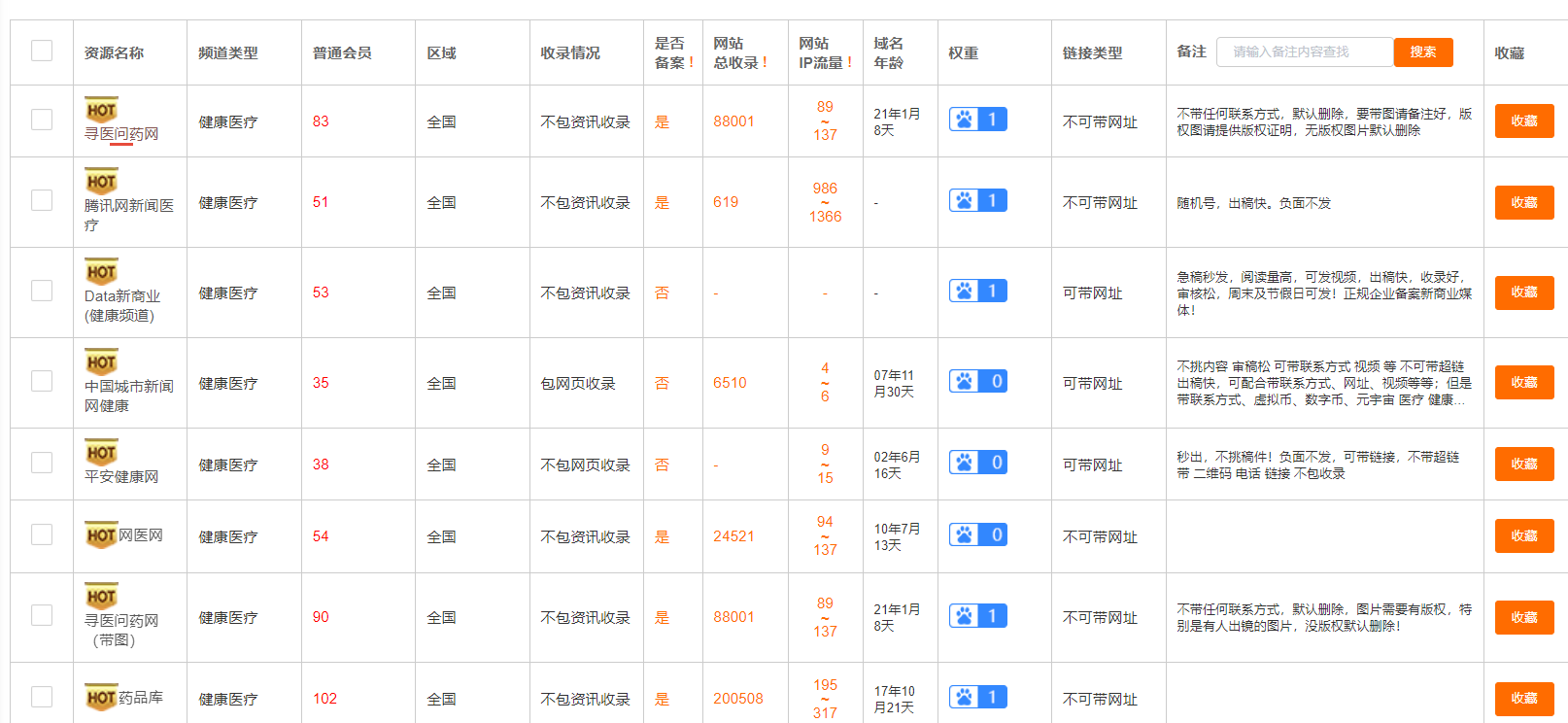Open the 中国城市新闻网健康 resource name
Image resolution: width=1568 pixels, height=723 pixels.
click(x=128, y=396)
